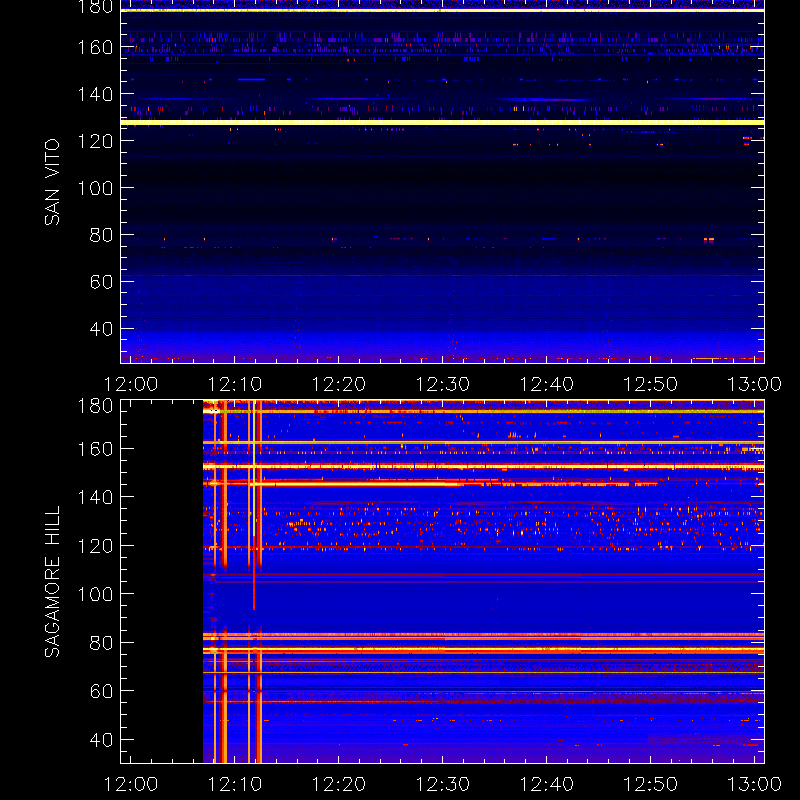Image resolution: width=800 pixels, height=800 pixels.
Task: Click the 140 frequency label on Sagamore Hill plot
Action: click(x=95, y=497)
